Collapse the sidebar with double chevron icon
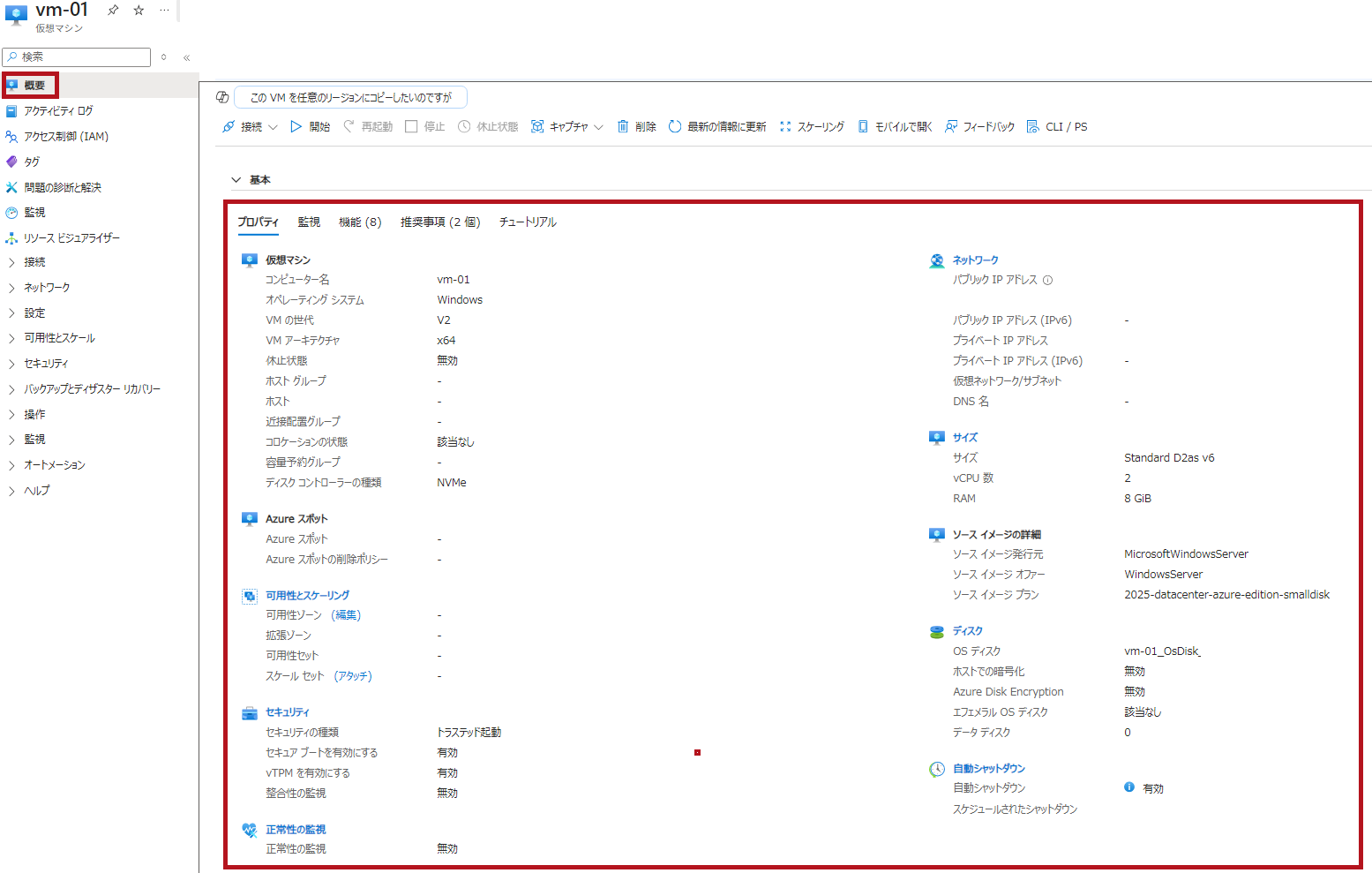 click(x=187, y=57)
